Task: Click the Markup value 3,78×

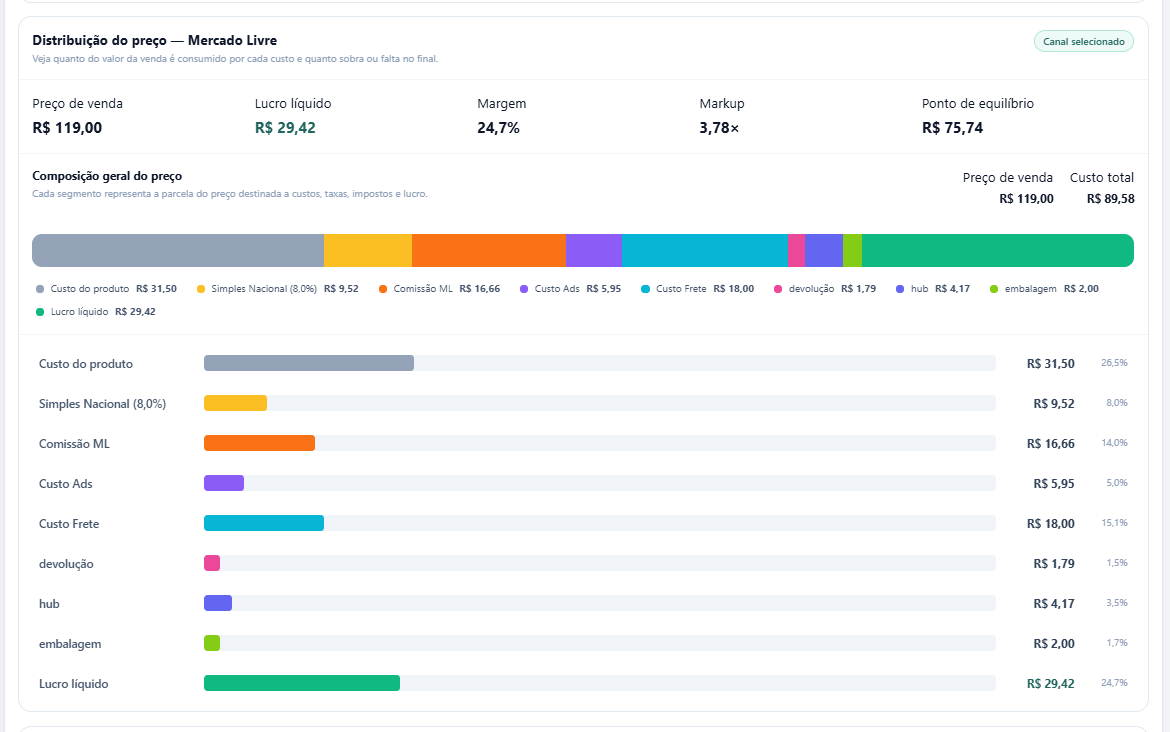Action: tap(719, 128)
